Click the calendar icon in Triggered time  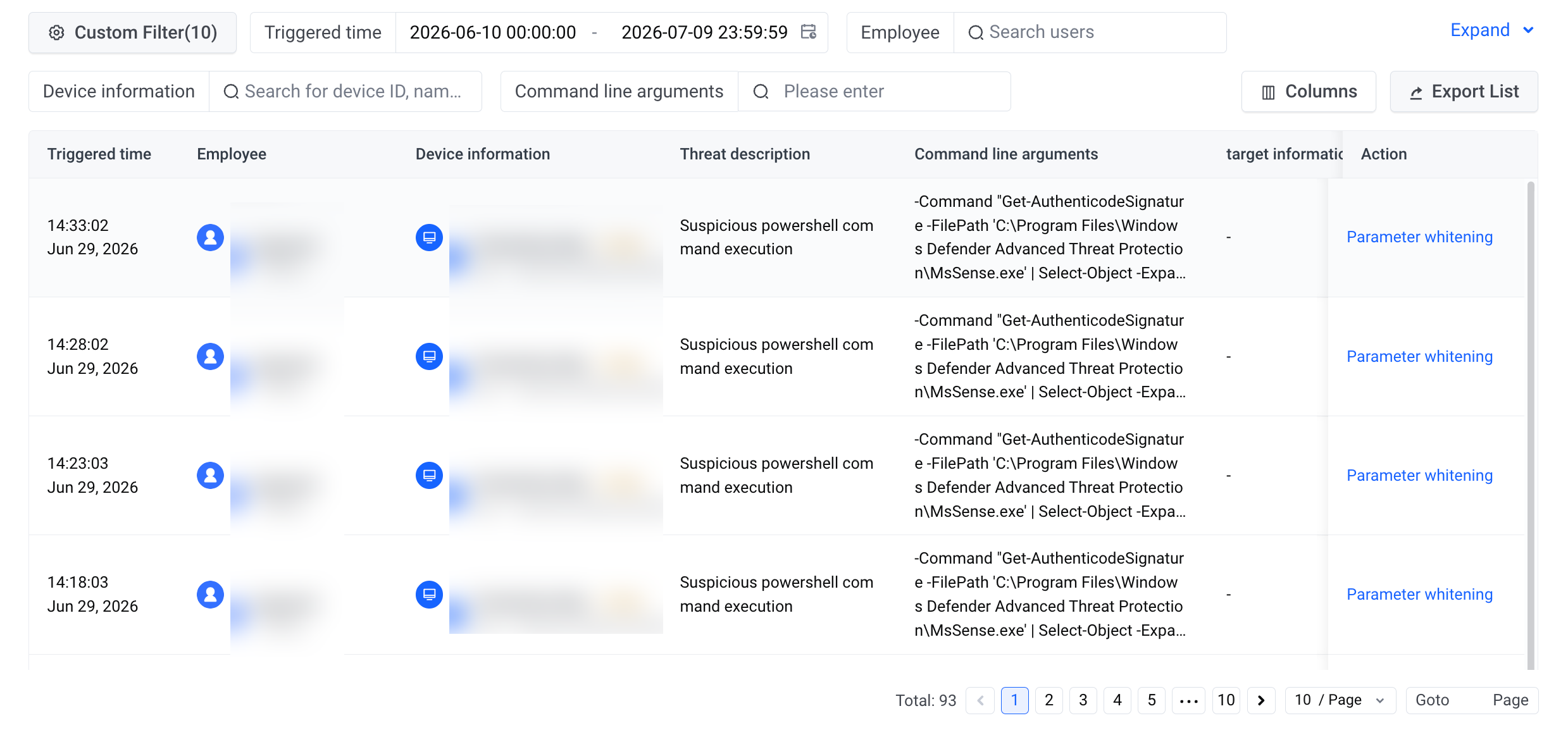pos(808,32)
